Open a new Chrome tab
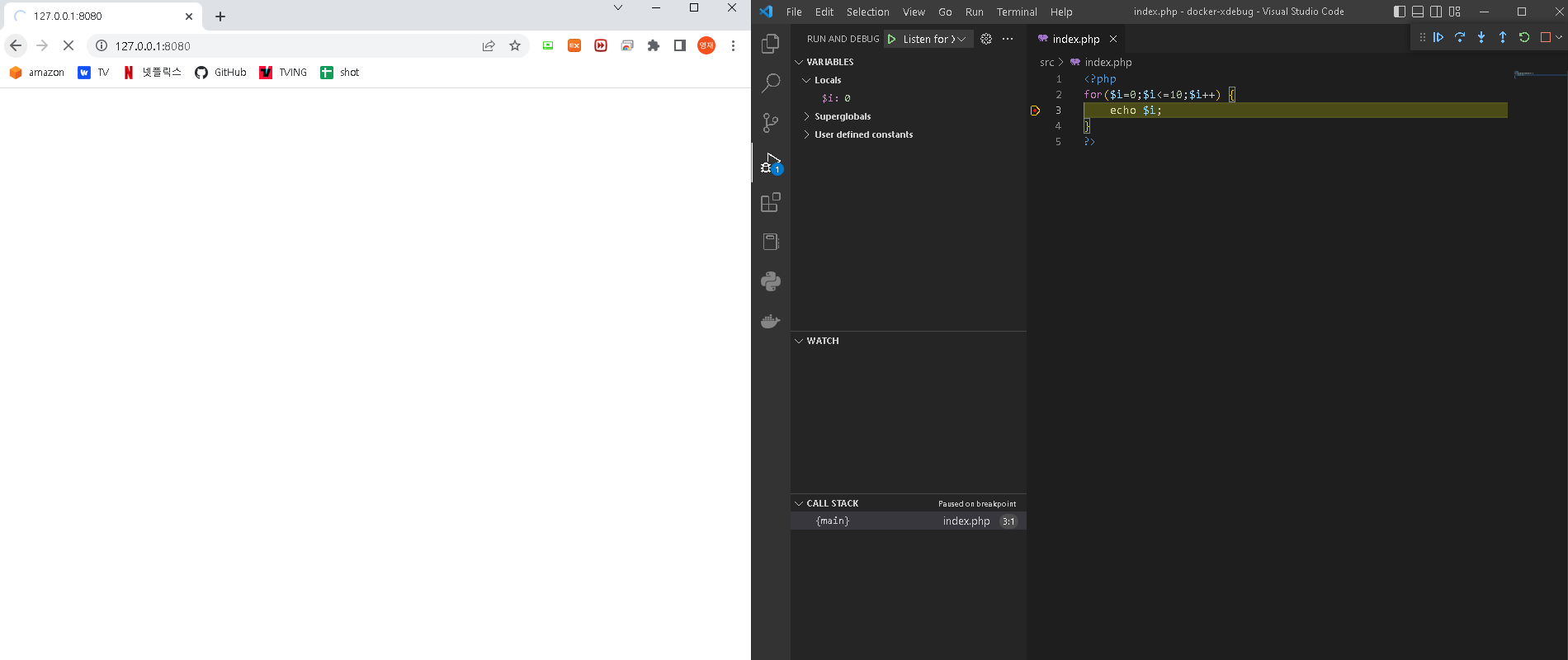Image resolution: width=1568 pixels, height=660 pixels. click(x=220, y=16)
